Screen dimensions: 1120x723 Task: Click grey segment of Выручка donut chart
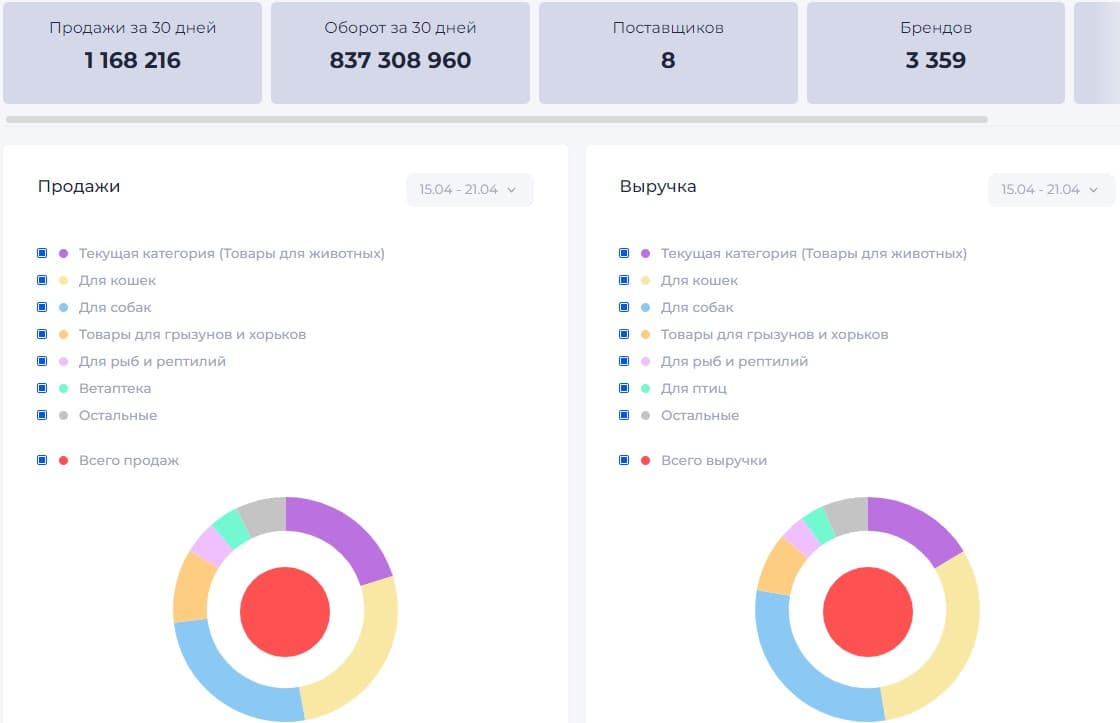849,516
